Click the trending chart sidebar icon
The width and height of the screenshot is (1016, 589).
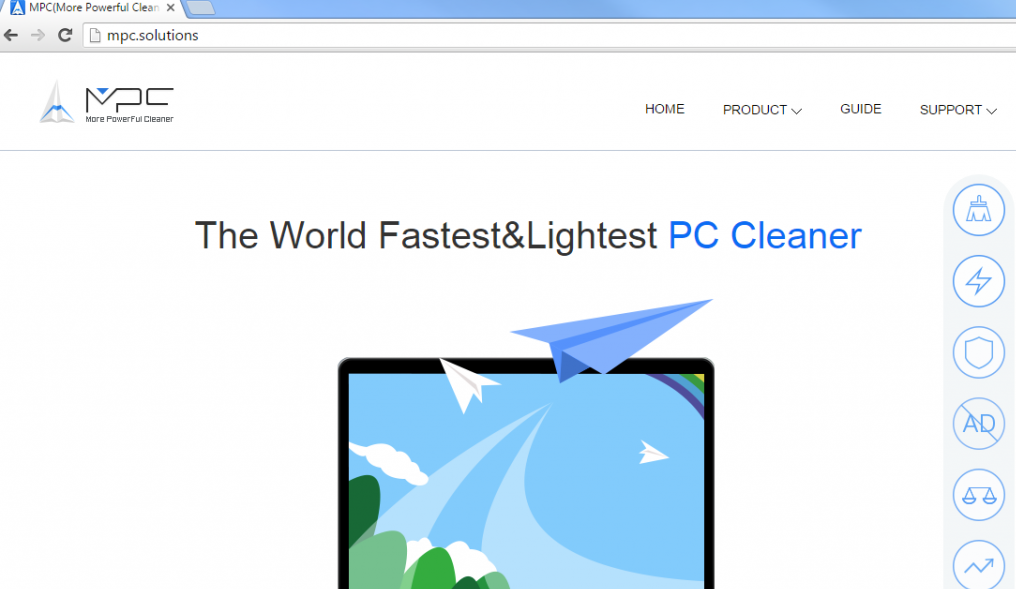[978, 565]
